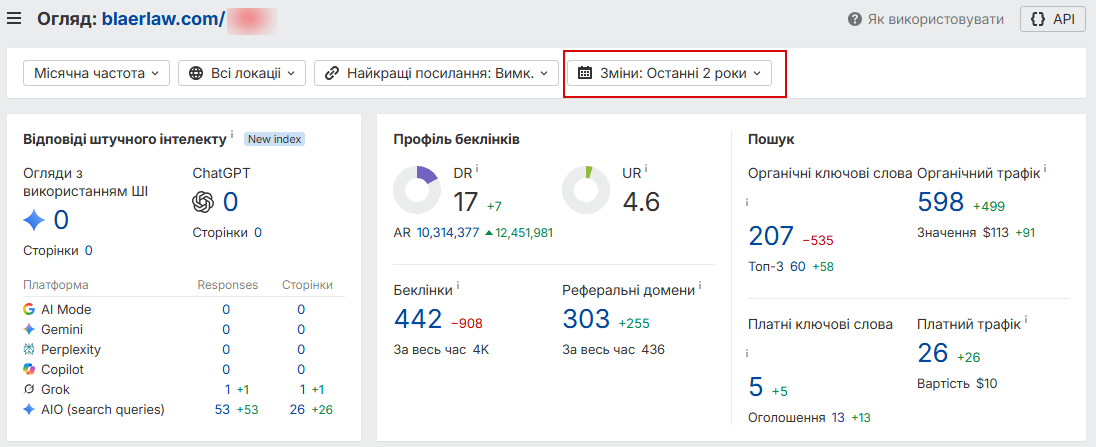Click info icon next to Беклінки
This screenshot has height=447, width=1096.
457,286
